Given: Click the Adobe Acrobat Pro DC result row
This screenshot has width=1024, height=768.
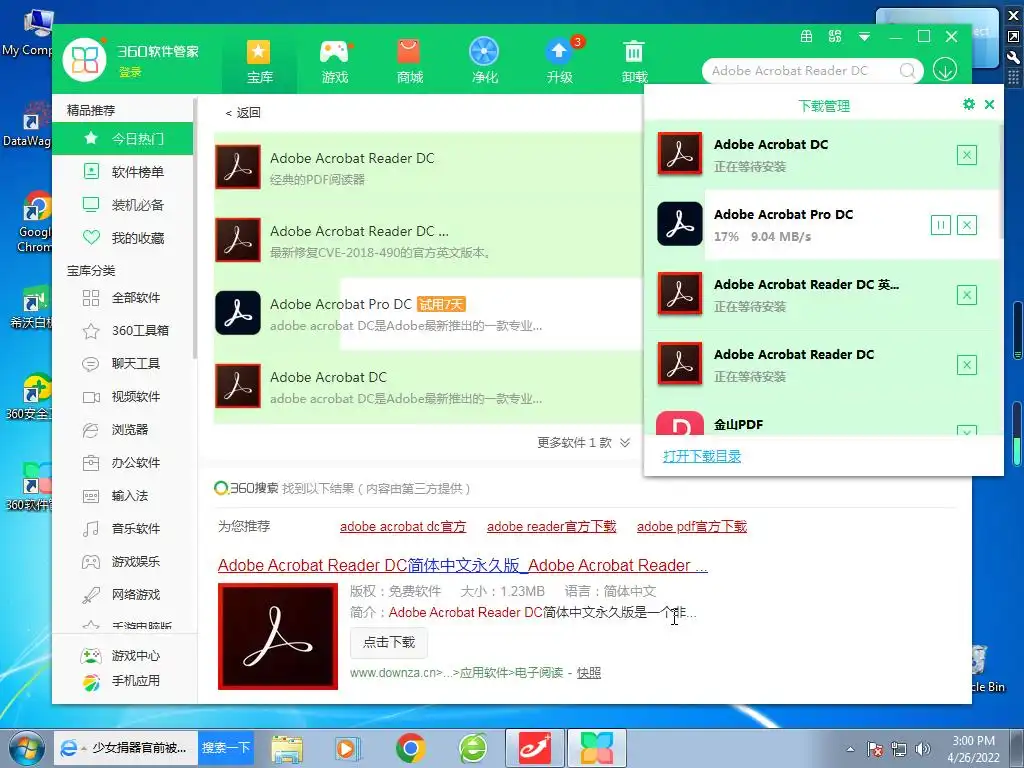Looking at the screenshot, I should click(428, 313).
